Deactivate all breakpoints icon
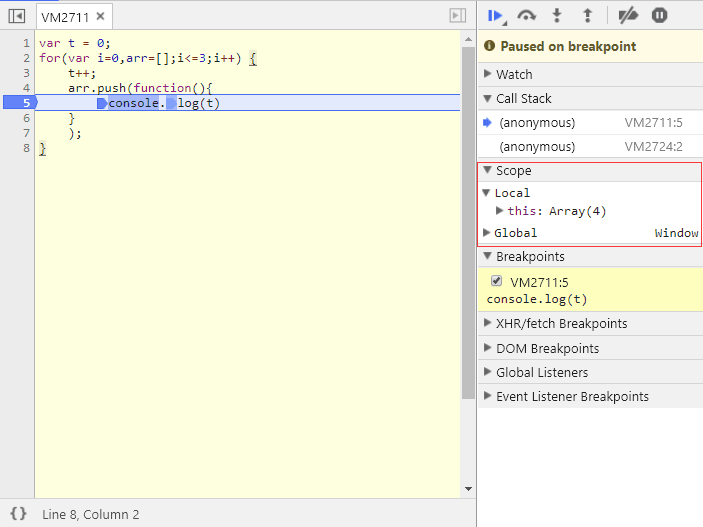 [x=628, y=15]
